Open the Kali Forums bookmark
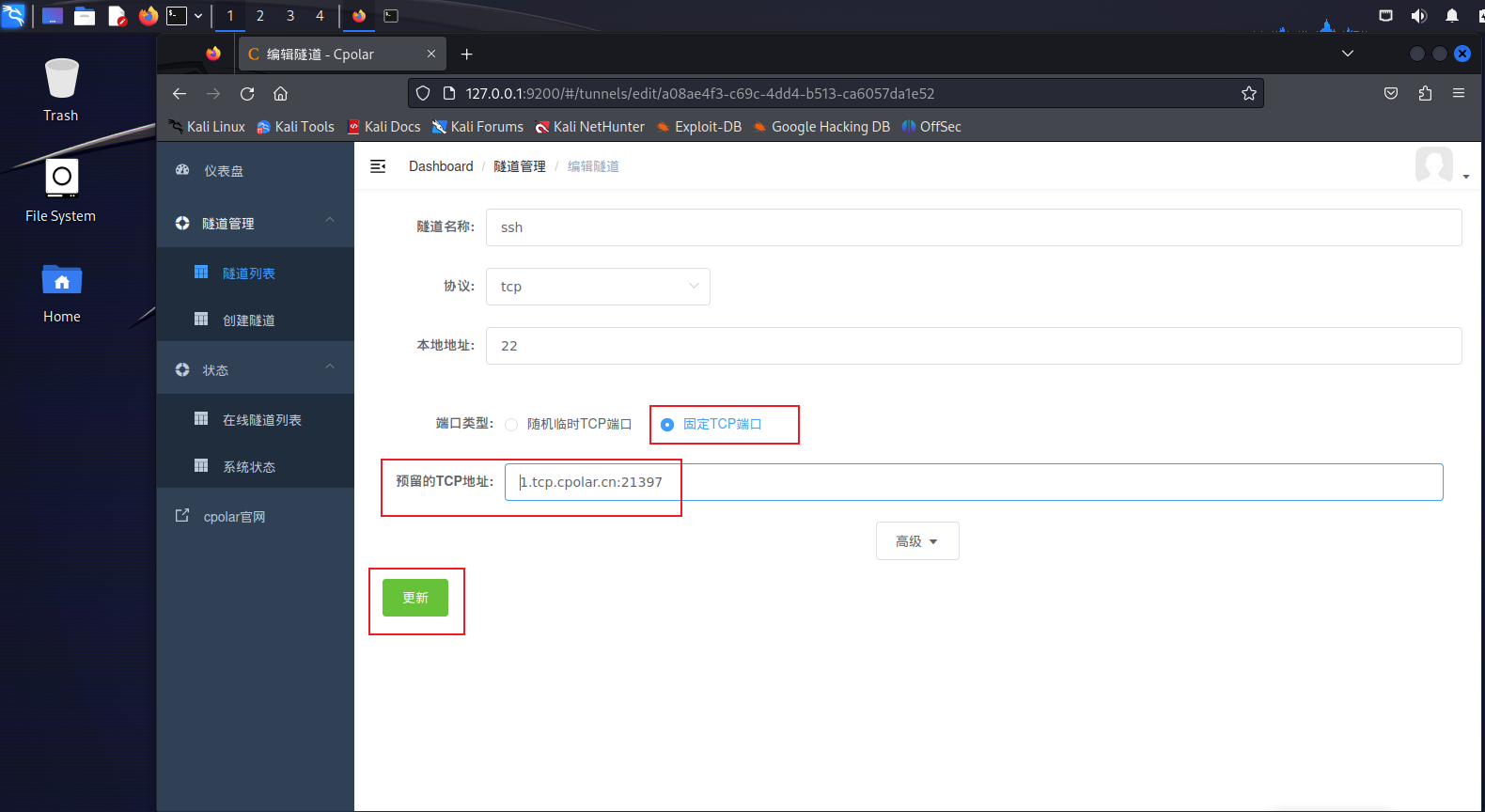The height and width of the screenshot is (812, 1485). coord(477,127)
